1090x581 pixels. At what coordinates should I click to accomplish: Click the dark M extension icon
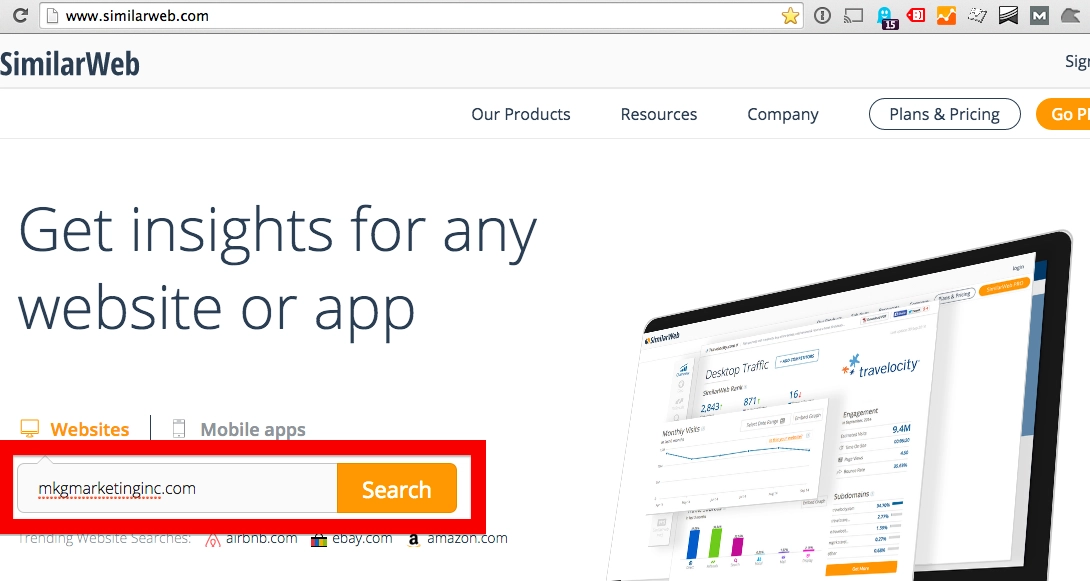[1039, 16]
